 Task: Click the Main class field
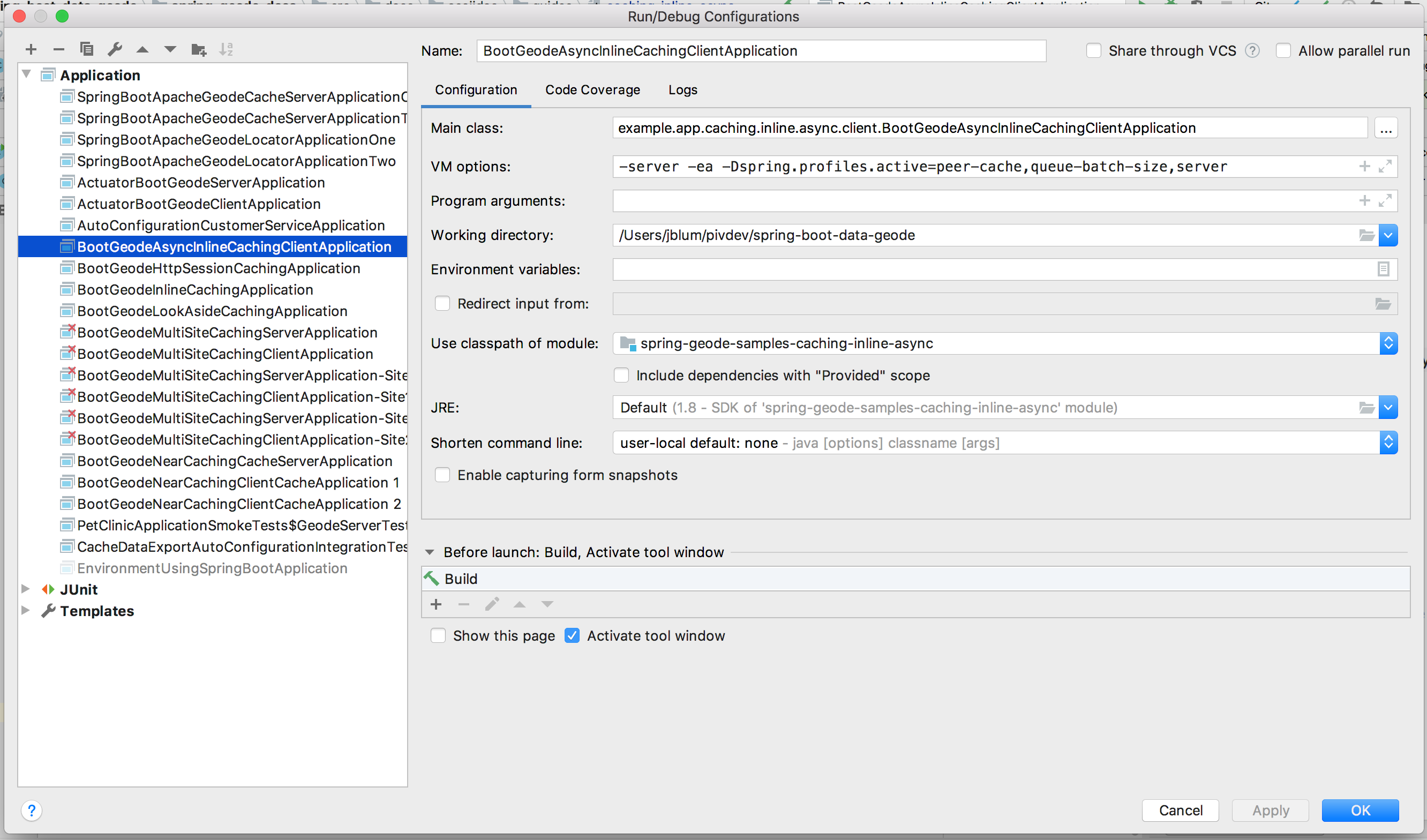990,129
